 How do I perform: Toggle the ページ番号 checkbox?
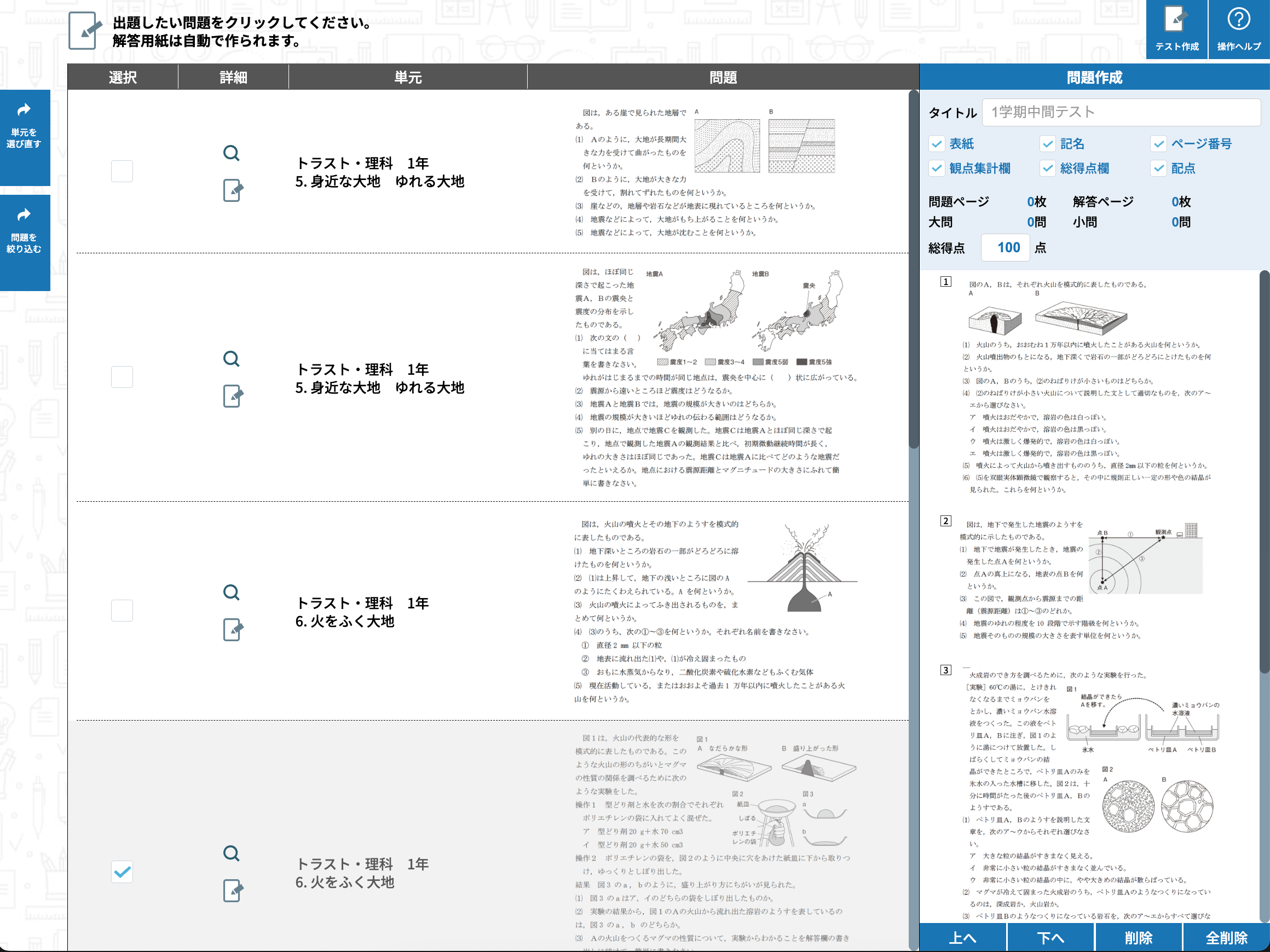[1159, 143]
